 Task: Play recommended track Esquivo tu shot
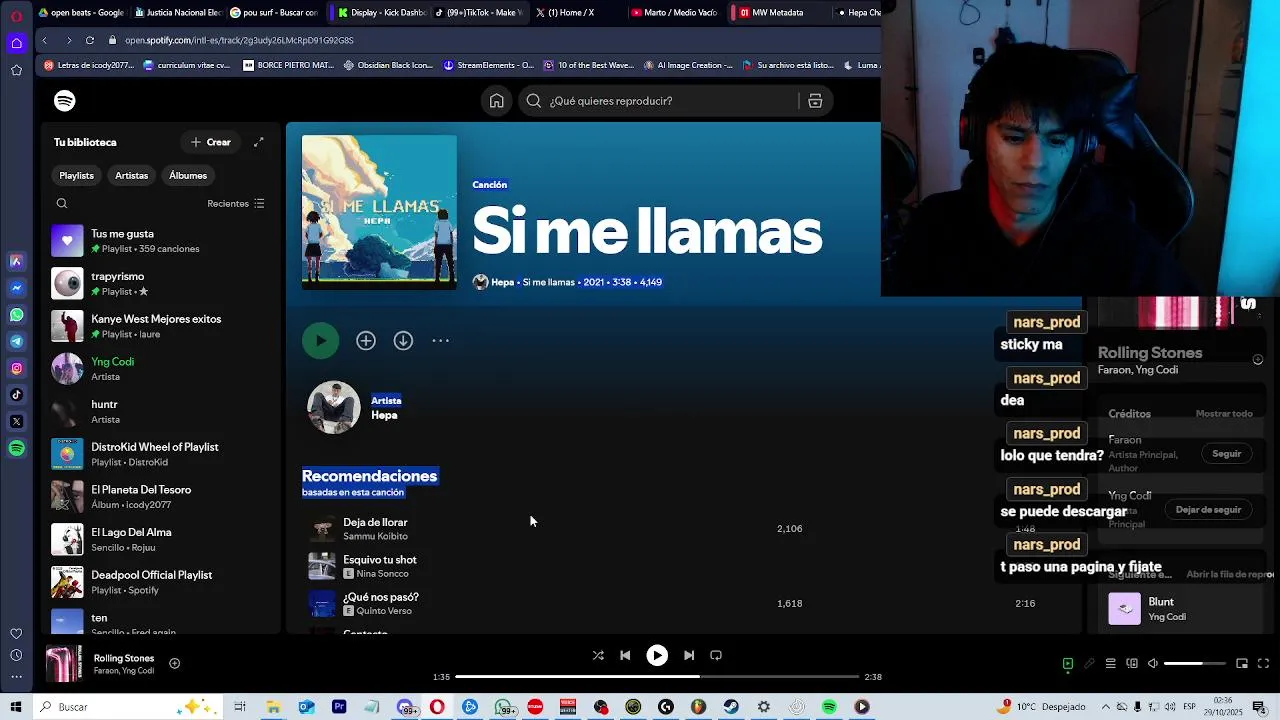322,566
